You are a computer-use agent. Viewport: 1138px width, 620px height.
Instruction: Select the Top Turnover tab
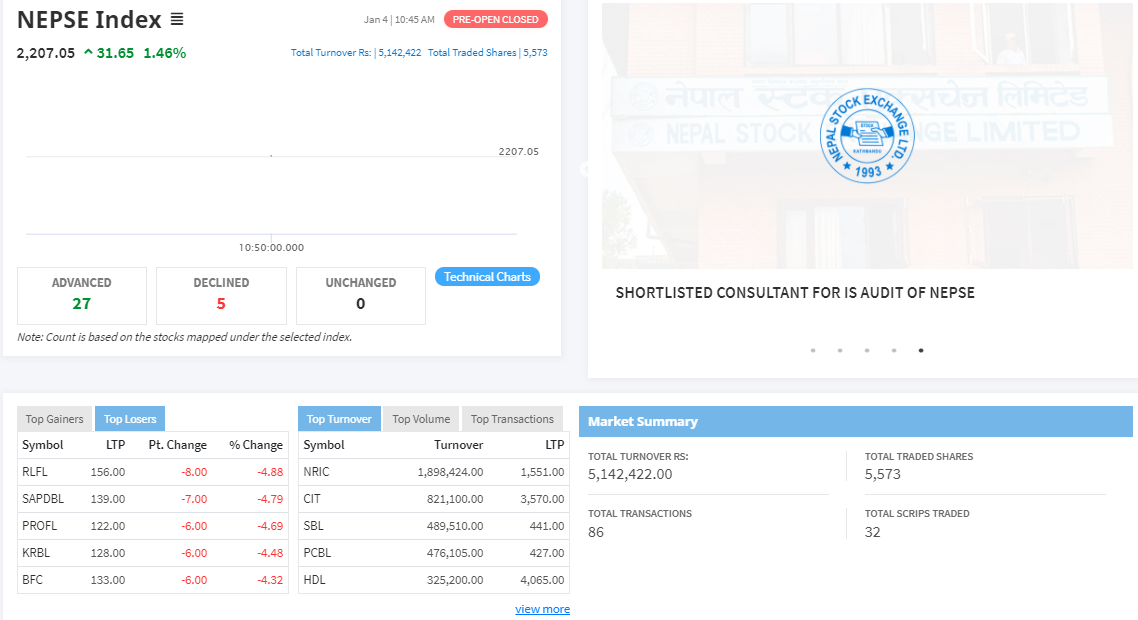(x=339, y=419)
